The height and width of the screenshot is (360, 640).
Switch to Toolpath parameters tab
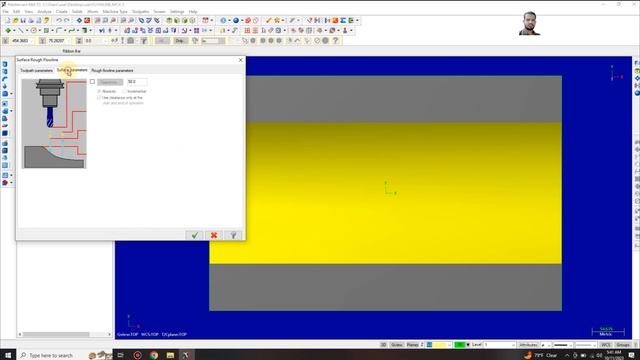37,71
